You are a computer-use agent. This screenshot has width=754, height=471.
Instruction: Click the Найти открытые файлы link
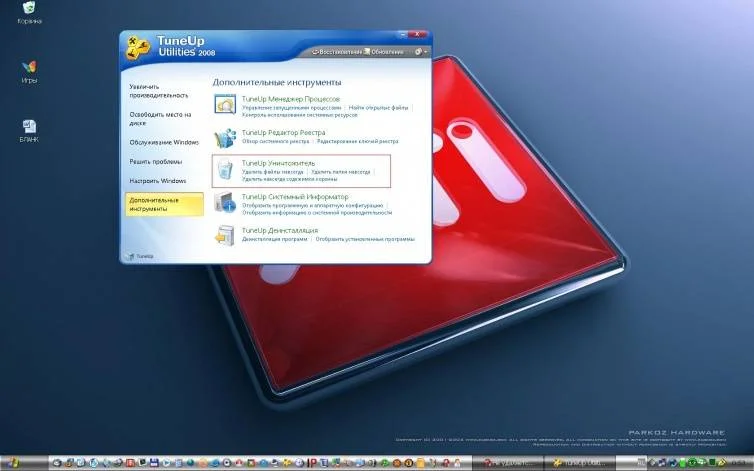(378, 108)
